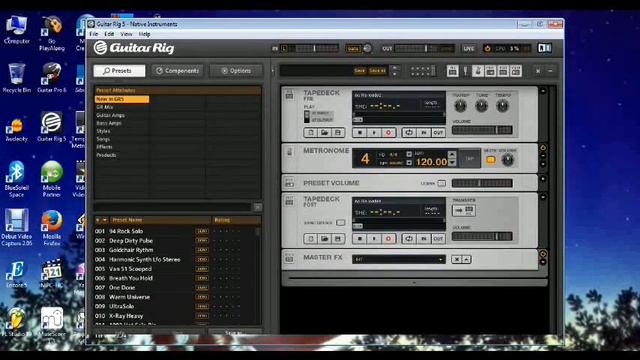Enable Sync Decks checkbox in Tapedeck Post

point(340,223)
